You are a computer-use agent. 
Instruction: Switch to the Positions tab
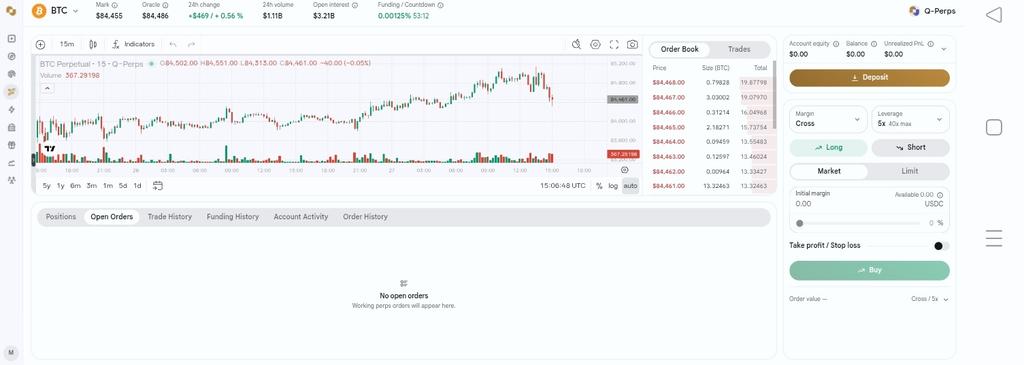[61, 217]
